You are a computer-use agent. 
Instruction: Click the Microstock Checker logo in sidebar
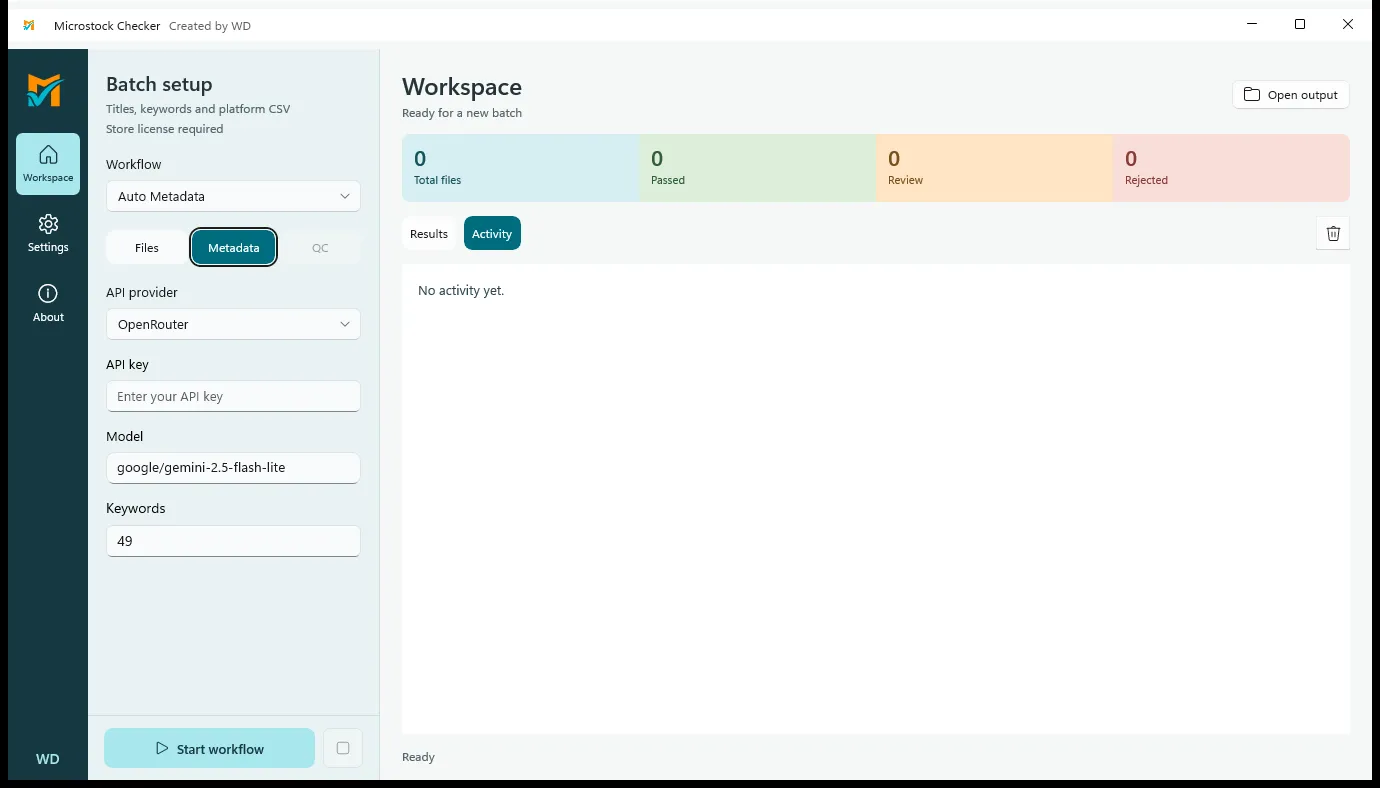click(44, 91)
